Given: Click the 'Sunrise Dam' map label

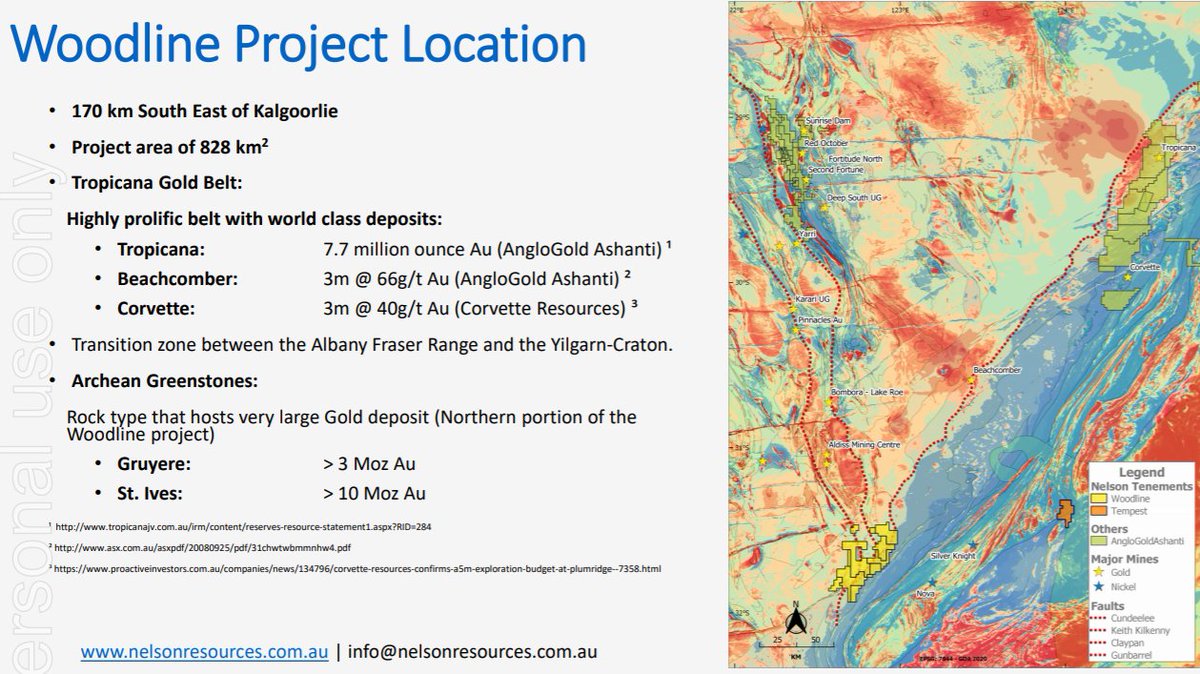Looking at the screenshot, I should click(x=827, y=119).
